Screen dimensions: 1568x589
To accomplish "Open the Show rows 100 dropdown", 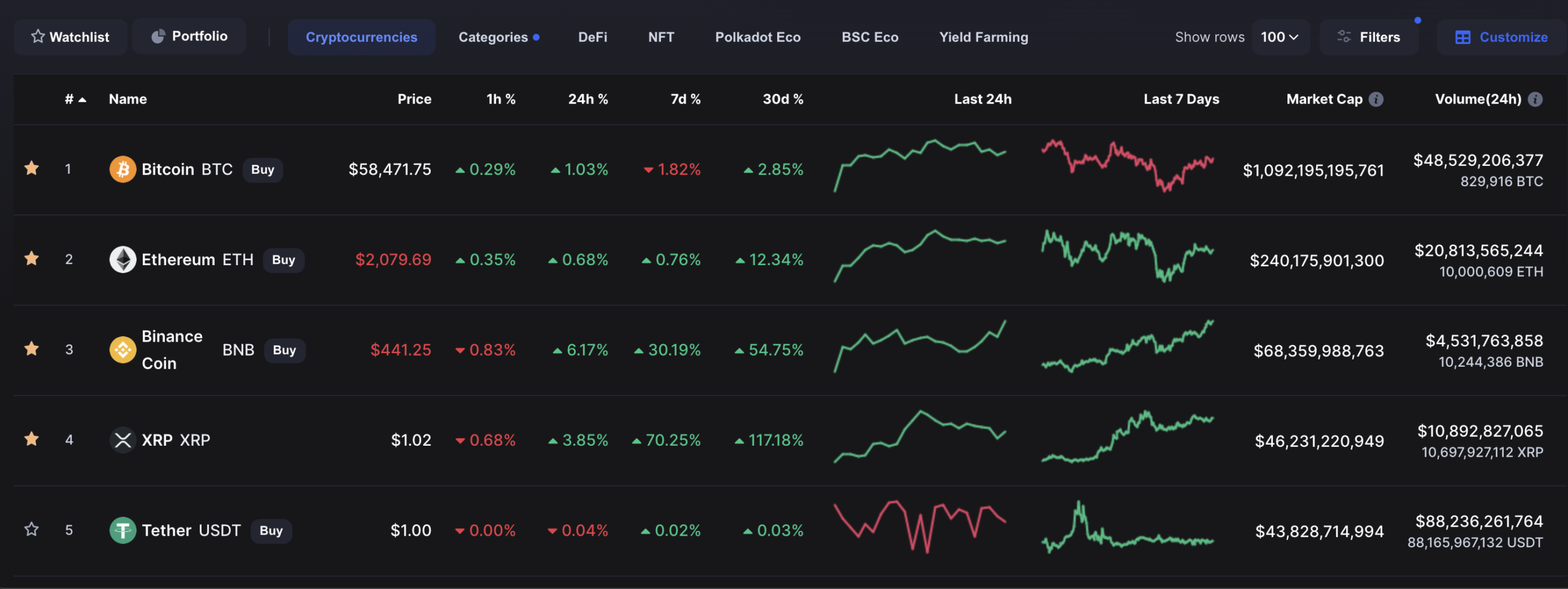I will [x=1280, y=37].
